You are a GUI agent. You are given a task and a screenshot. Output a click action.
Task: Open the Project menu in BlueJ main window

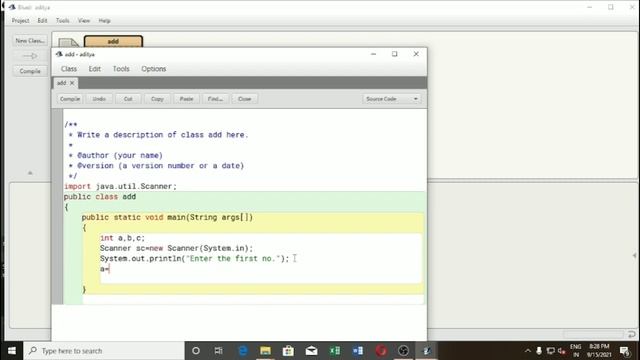coord(20,20)
